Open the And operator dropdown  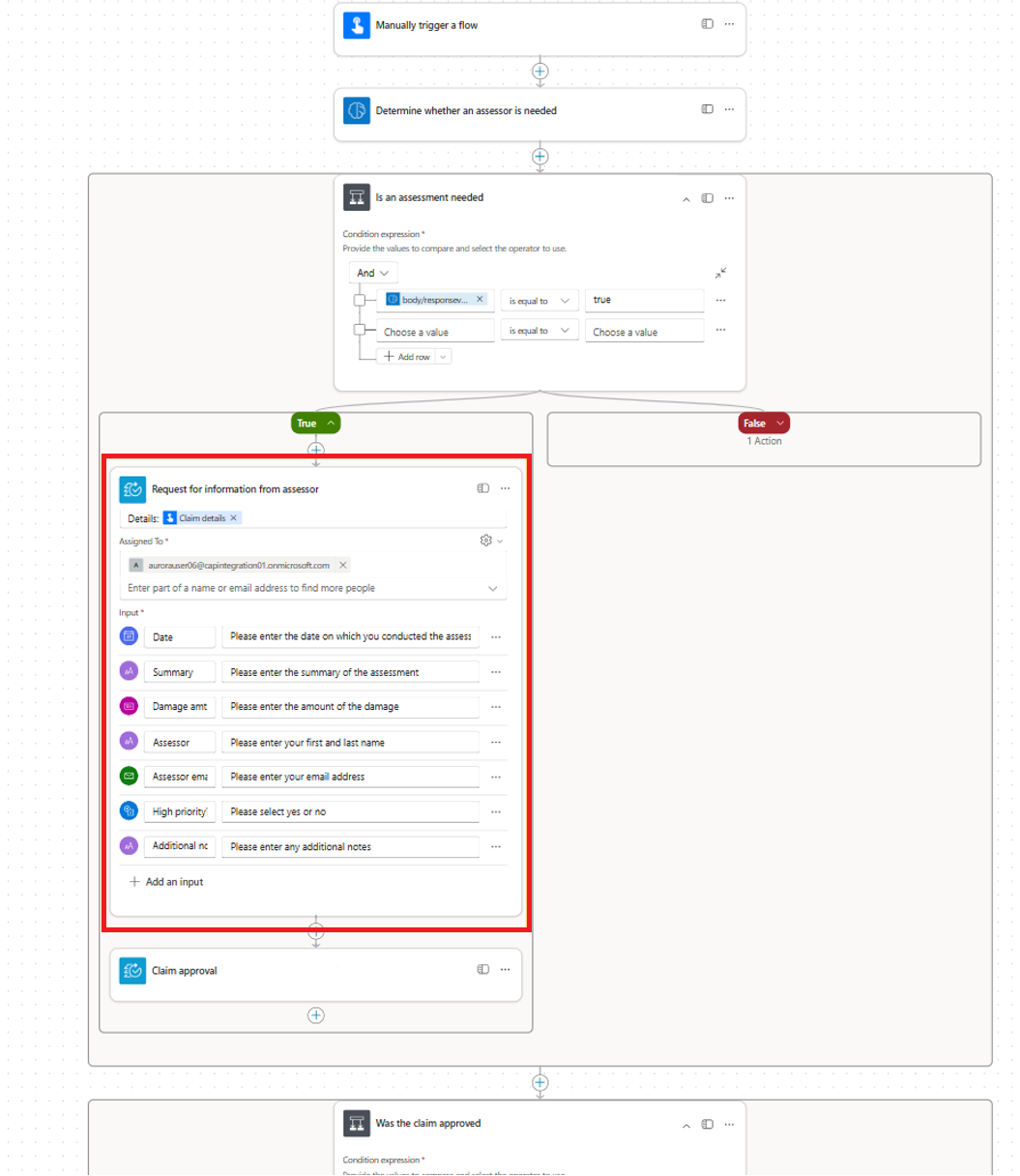coord(372,272)
